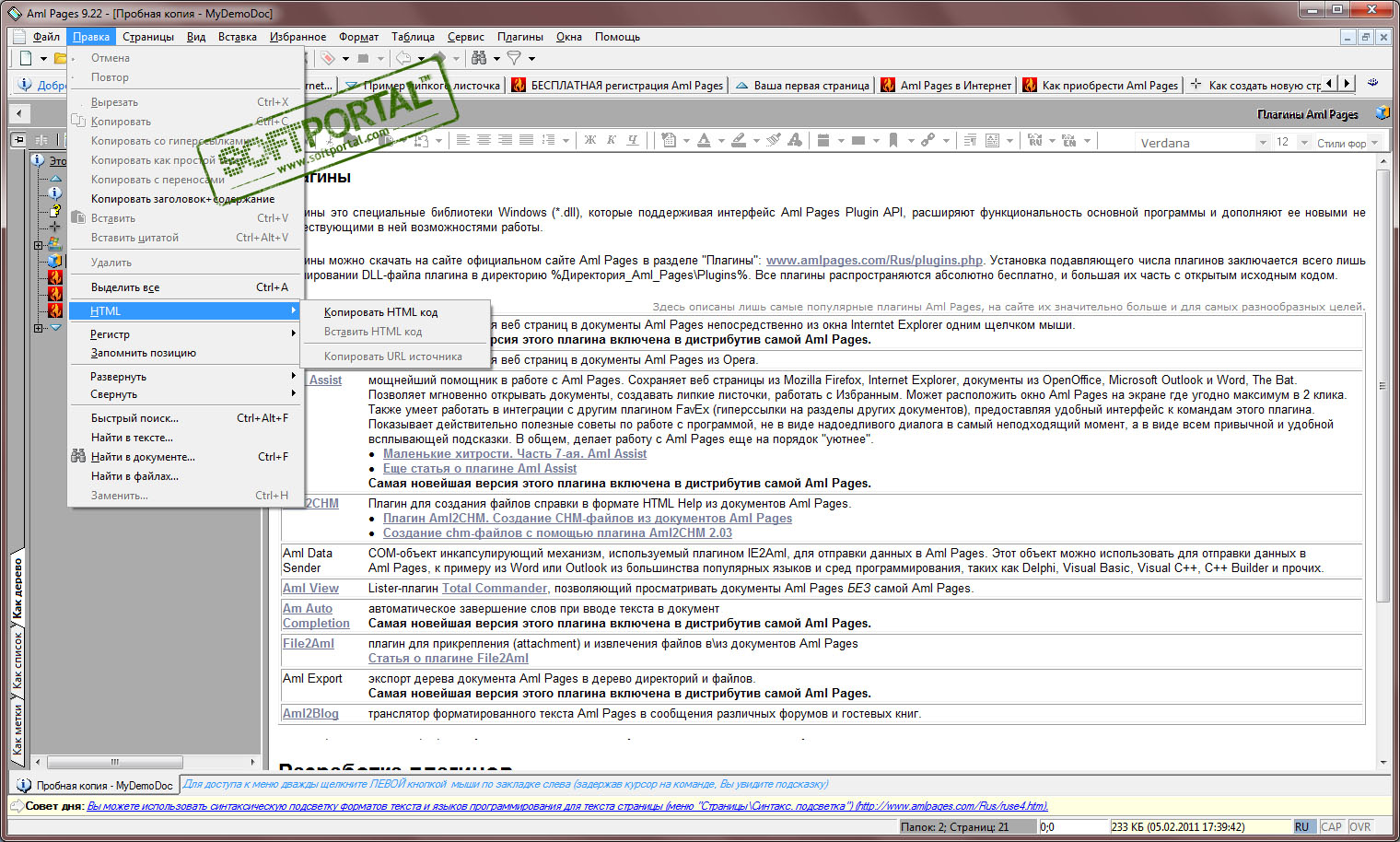The image size is (1400, 842).
Task: Open dropdown arrow next to filter funnel
Action: click(531, 59)
